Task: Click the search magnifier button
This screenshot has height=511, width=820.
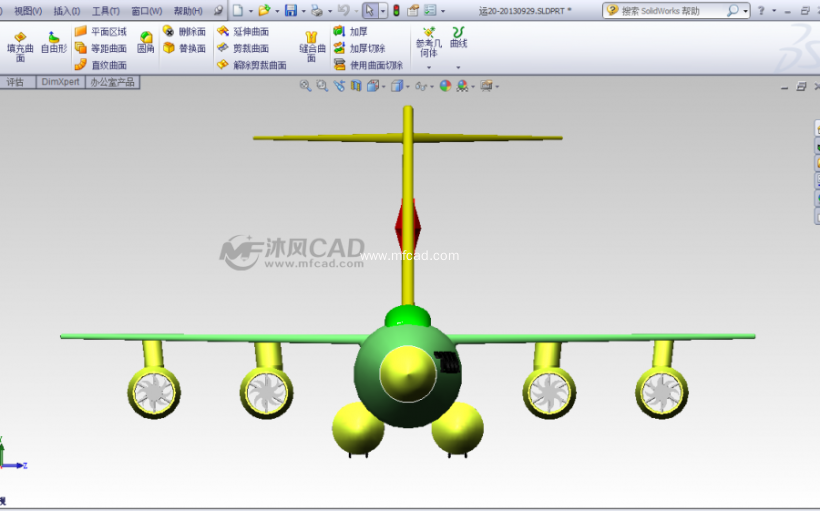Action: tap(733, 10)
